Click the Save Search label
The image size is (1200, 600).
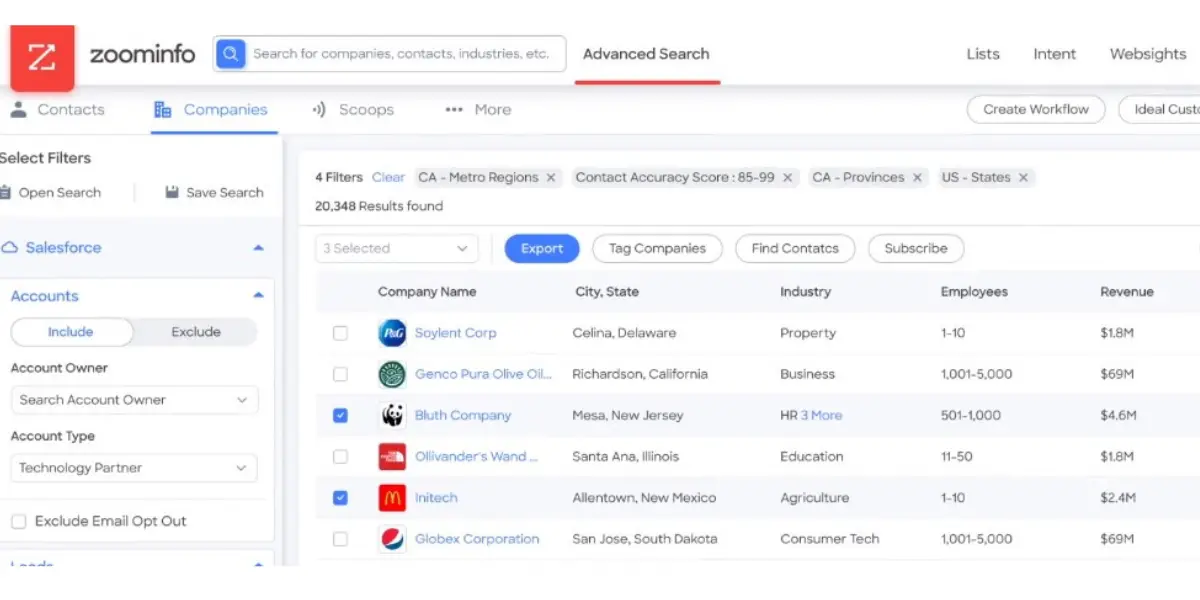point(225,193)
